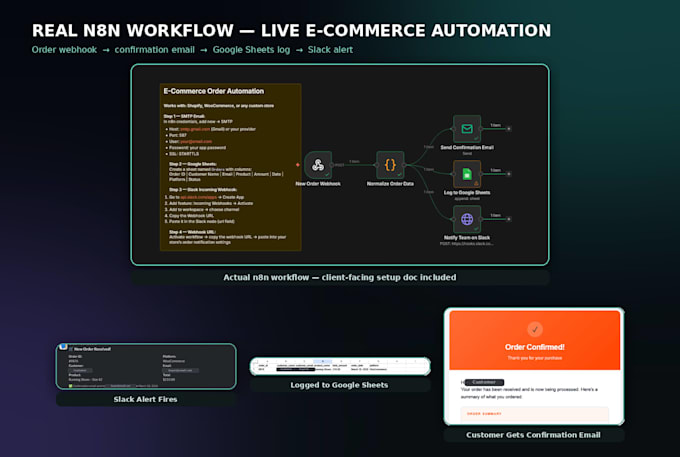
Task: Open the smtp.gmail.com link in sticky note
Action: tap(195, 129)
